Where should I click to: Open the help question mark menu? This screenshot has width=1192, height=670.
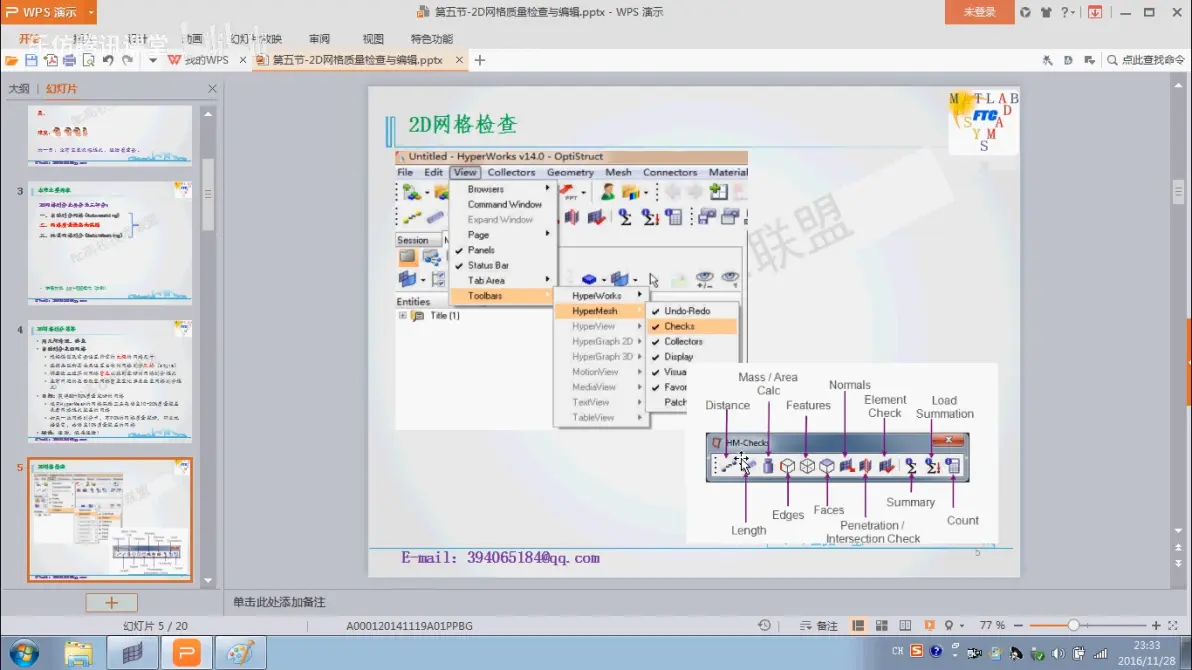(1068, 12)
